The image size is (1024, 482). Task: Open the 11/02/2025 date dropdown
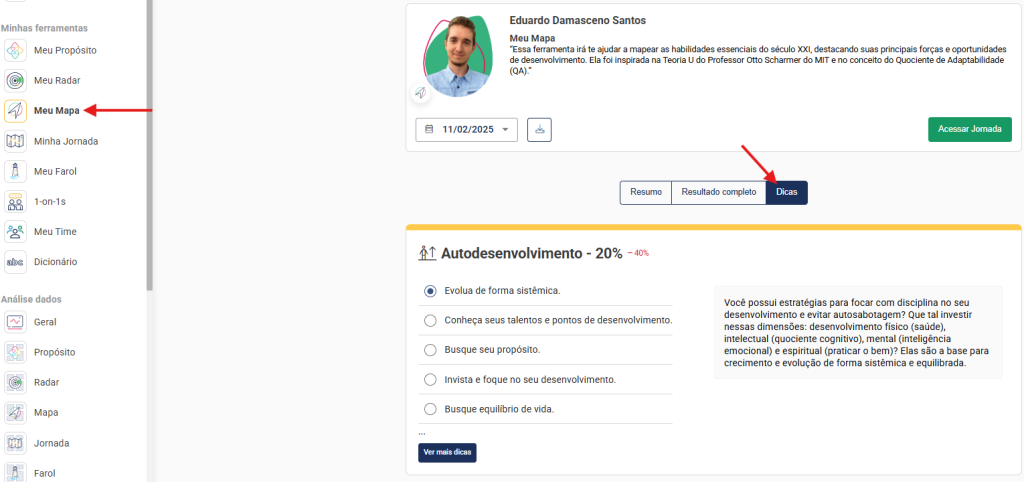[466, 129]
